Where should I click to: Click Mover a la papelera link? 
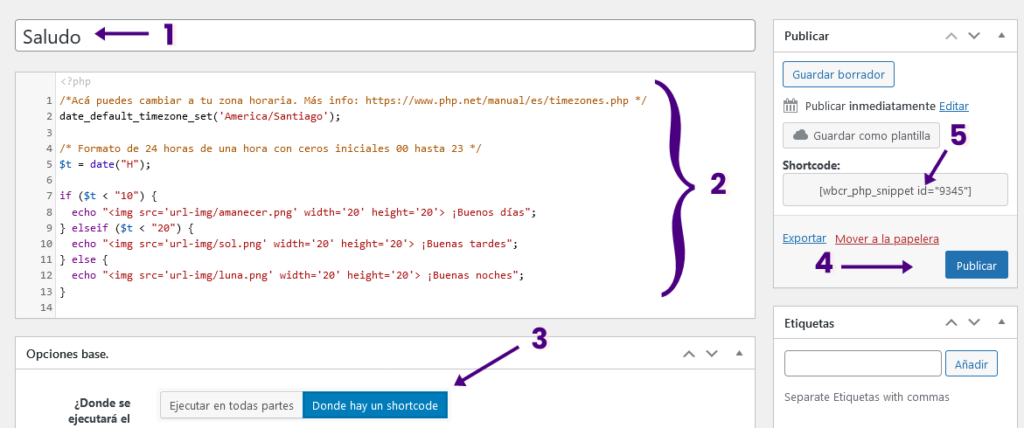(886, 239)
